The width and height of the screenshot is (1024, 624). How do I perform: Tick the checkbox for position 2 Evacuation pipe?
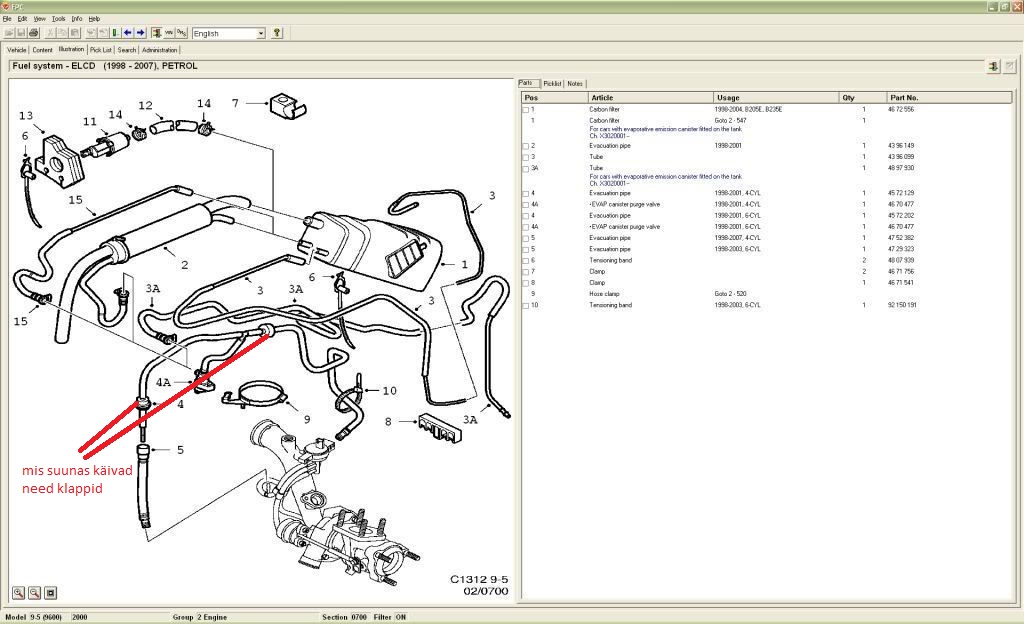tap(526, 146)
